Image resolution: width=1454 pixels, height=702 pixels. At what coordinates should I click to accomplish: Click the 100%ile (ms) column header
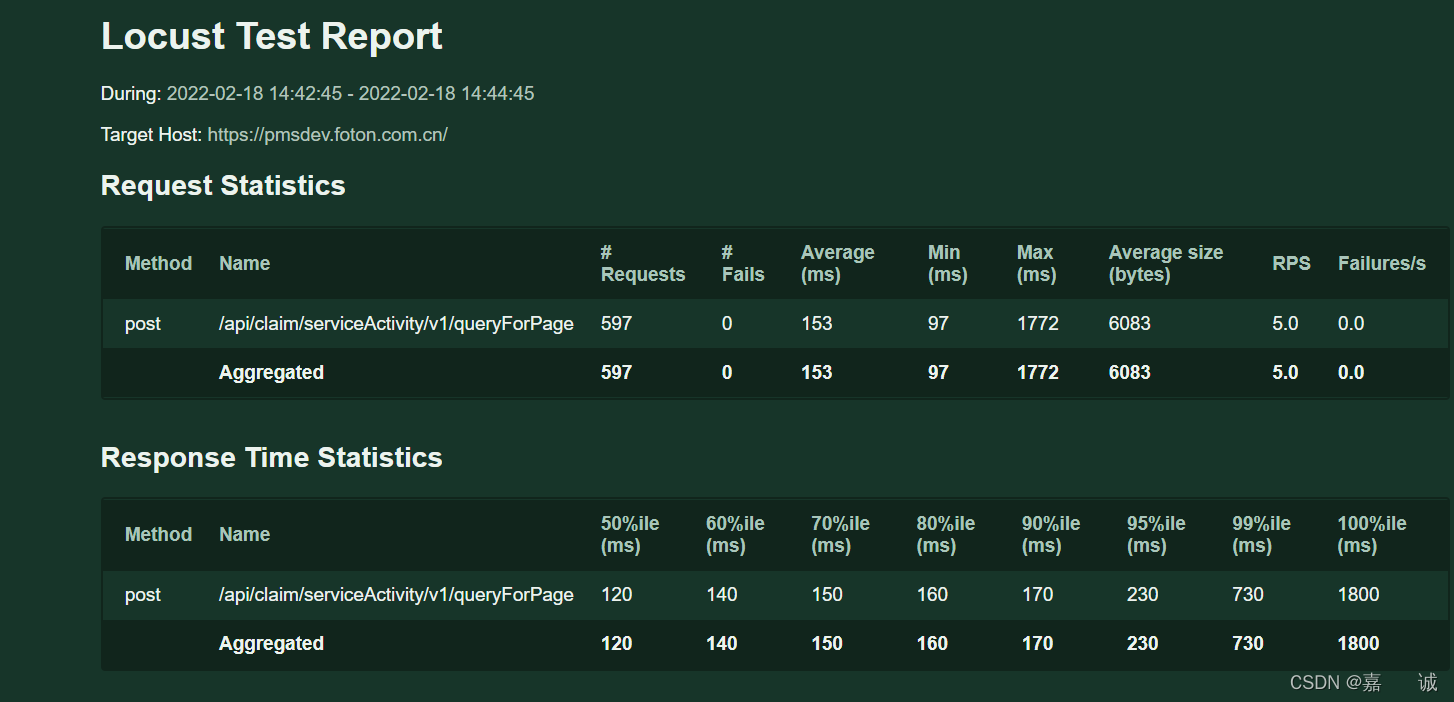tap(1372, 534)
